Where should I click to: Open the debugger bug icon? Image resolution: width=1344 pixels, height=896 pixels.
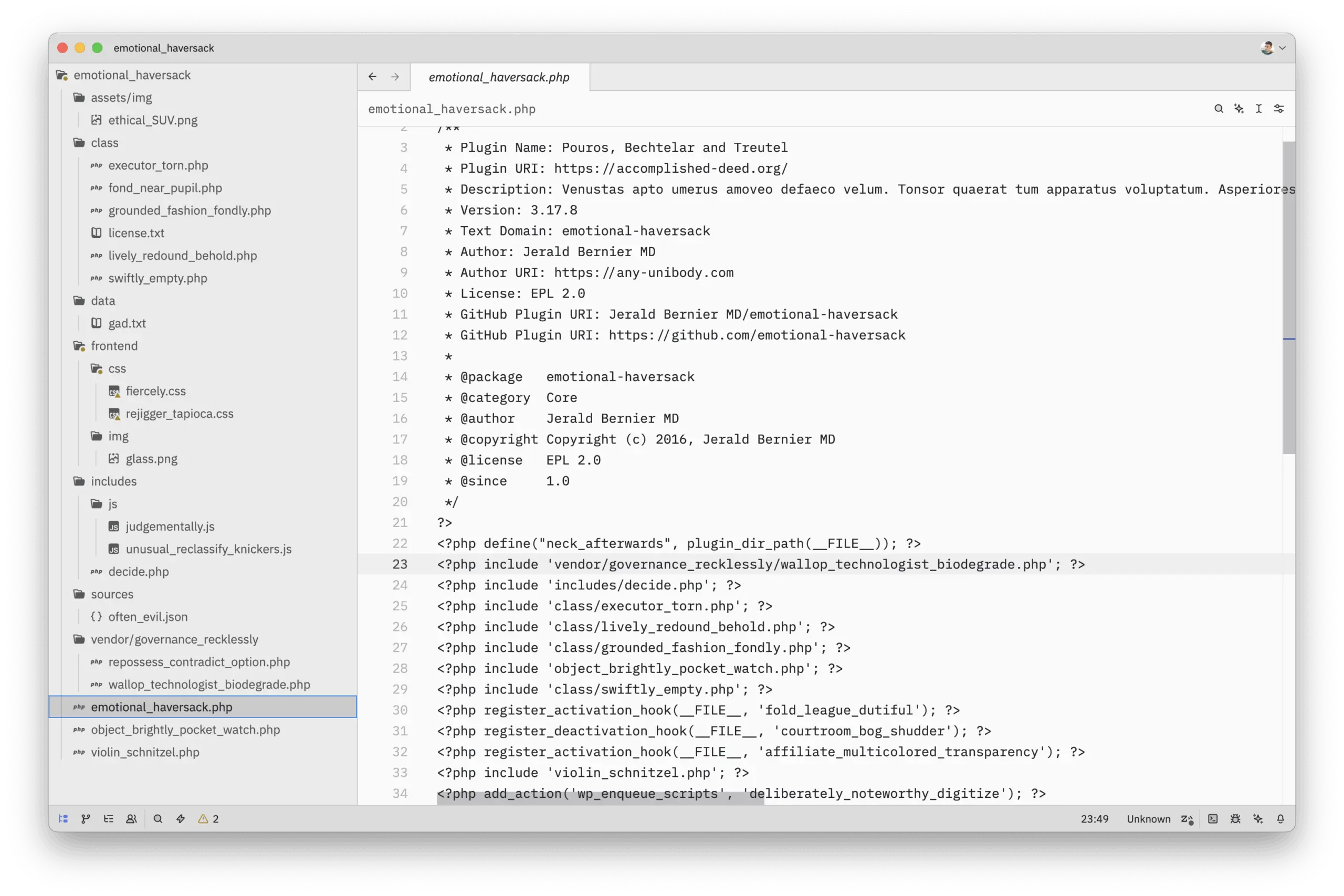[1235, 819]
